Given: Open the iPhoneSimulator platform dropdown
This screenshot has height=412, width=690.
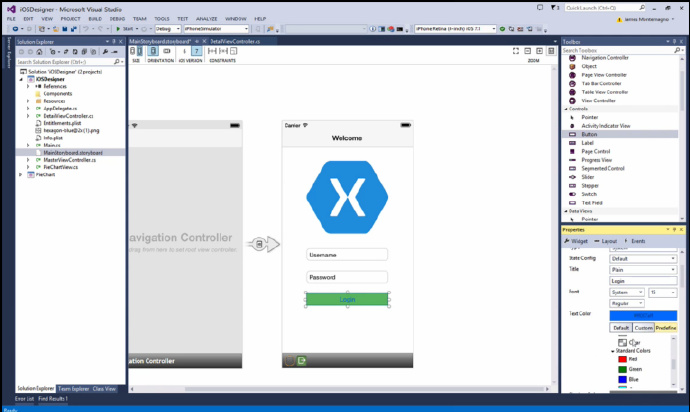Looking at the screenshot, I should (216, 29).
